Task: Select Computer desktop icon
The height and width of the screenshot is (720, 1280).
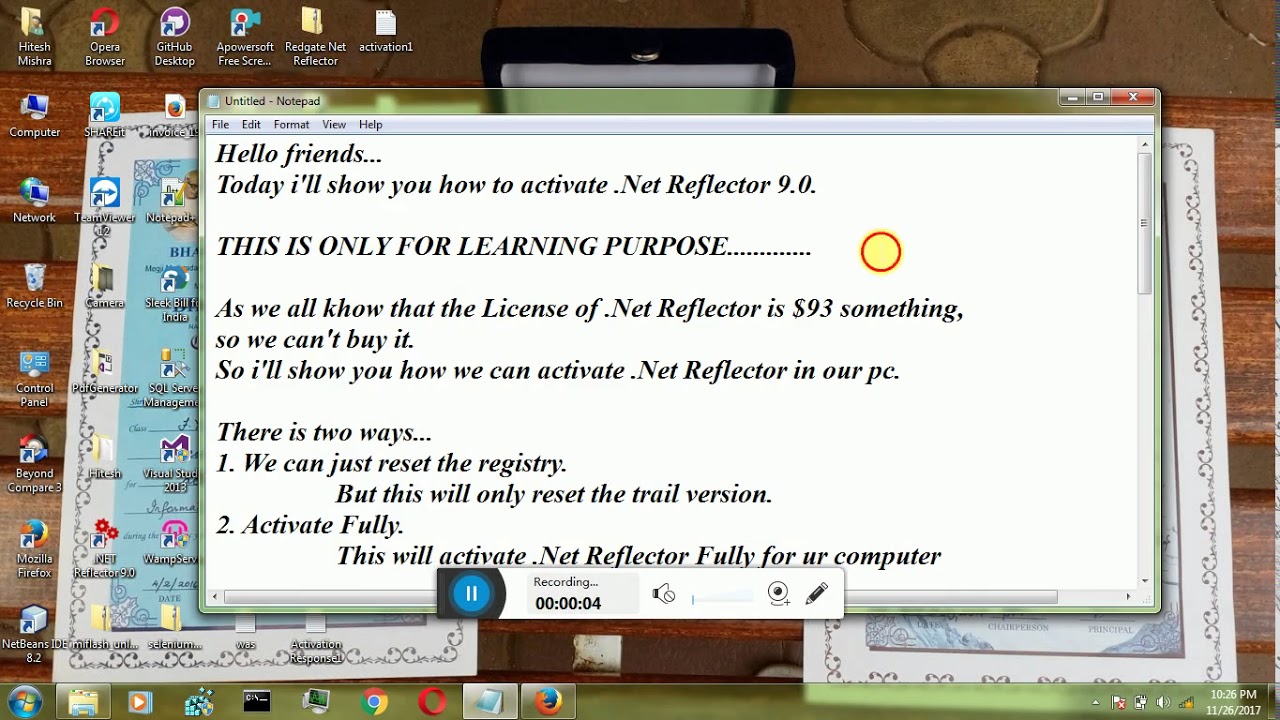Action: (x=34, y=116)
